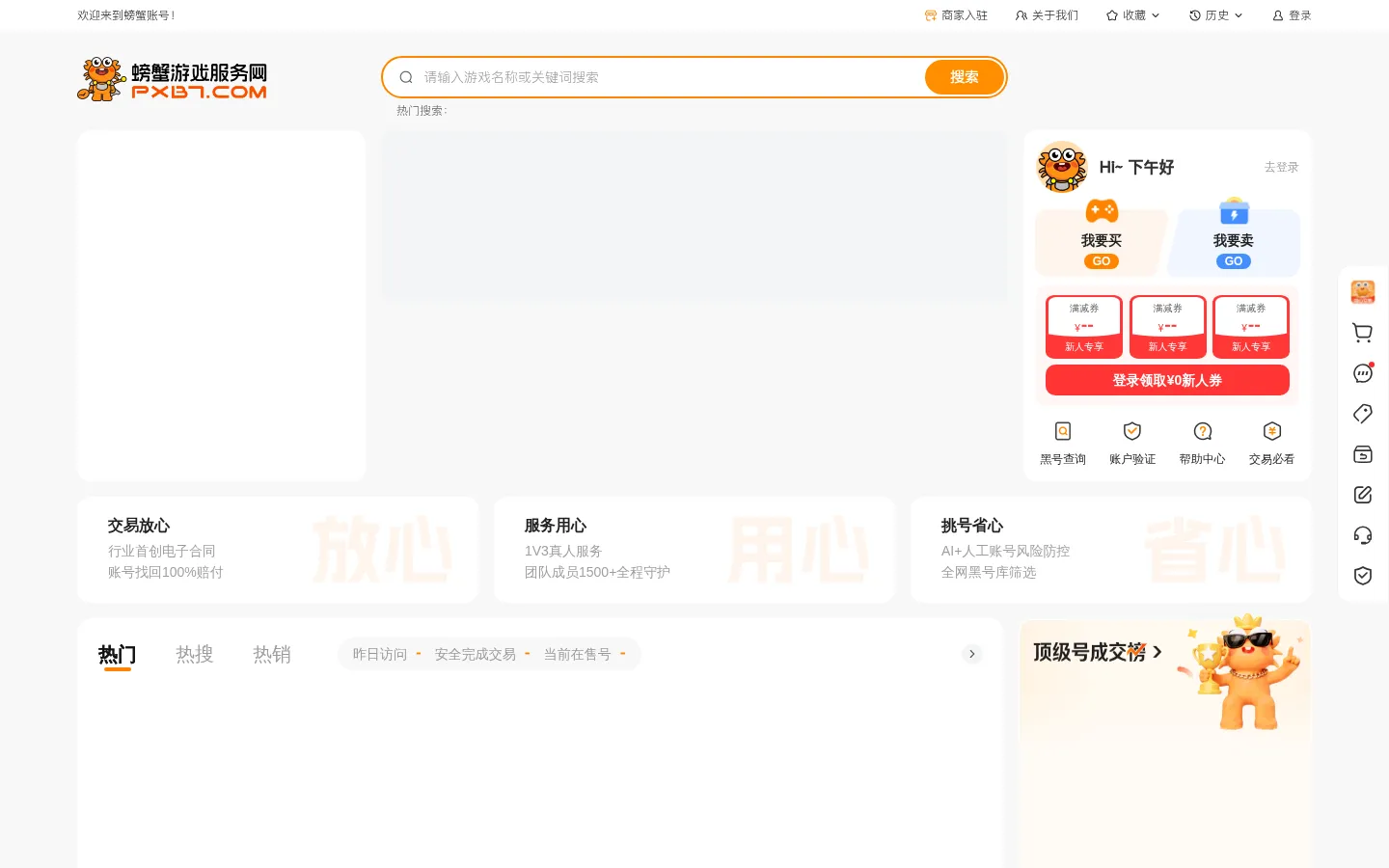Viewport: 1389px width, 868px height.
Task: Click the middle 满减券 coupon
Action: click(1167, 327)
